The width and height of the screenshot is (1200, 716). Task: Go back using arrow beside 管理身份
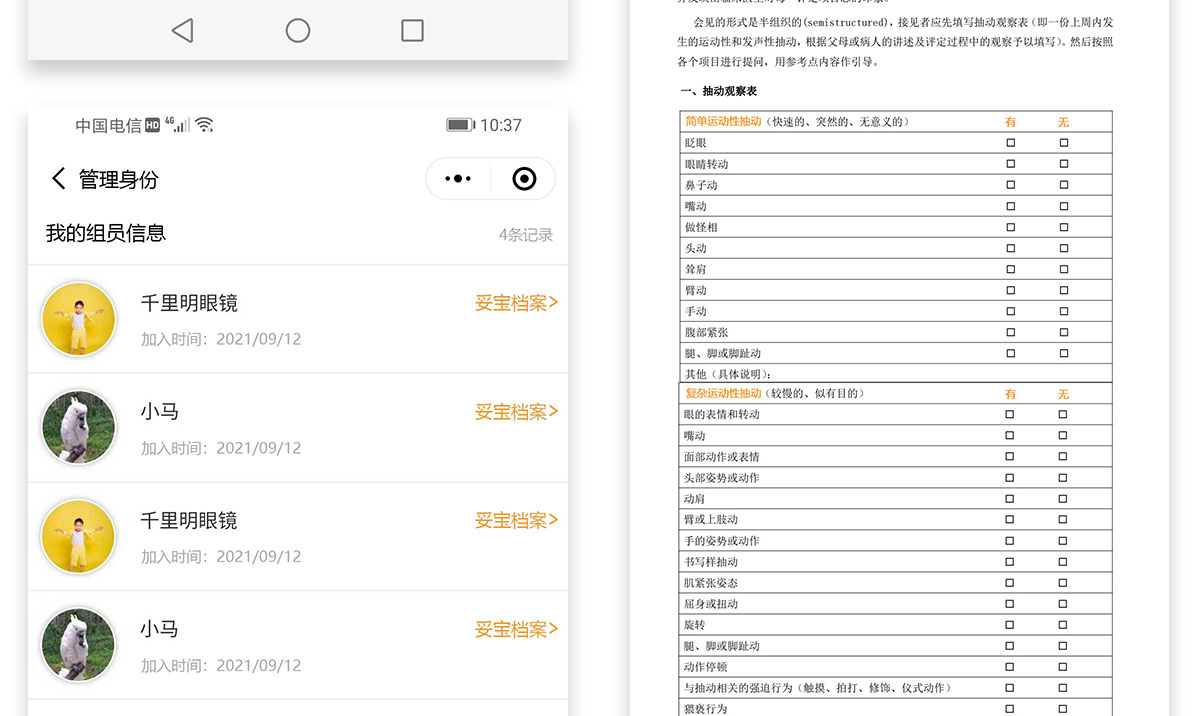tap(58, 179)
